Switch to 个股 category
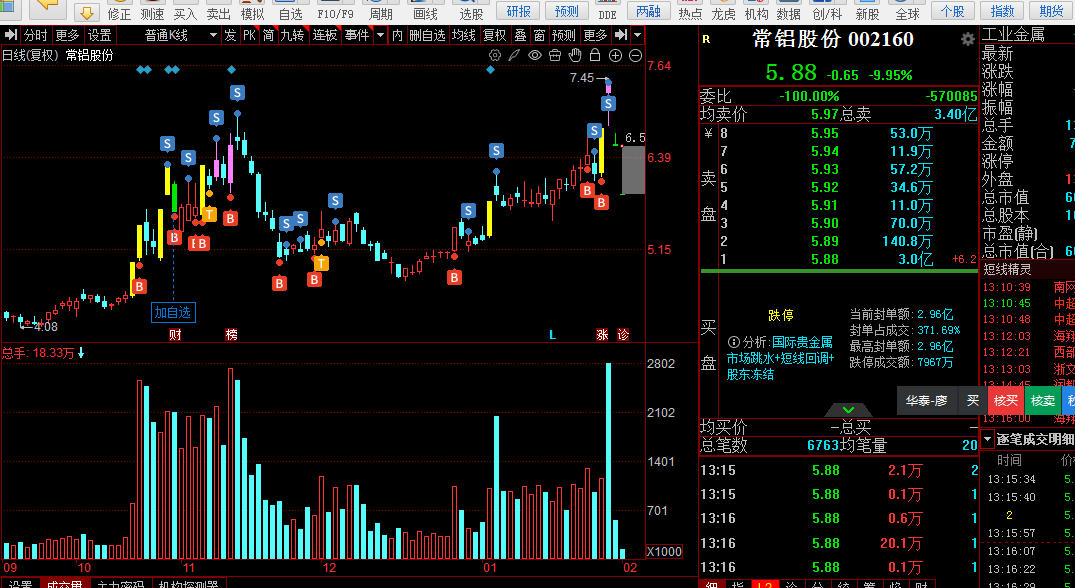This screenshot has height=588, width=1075. (x=952, y=11)
